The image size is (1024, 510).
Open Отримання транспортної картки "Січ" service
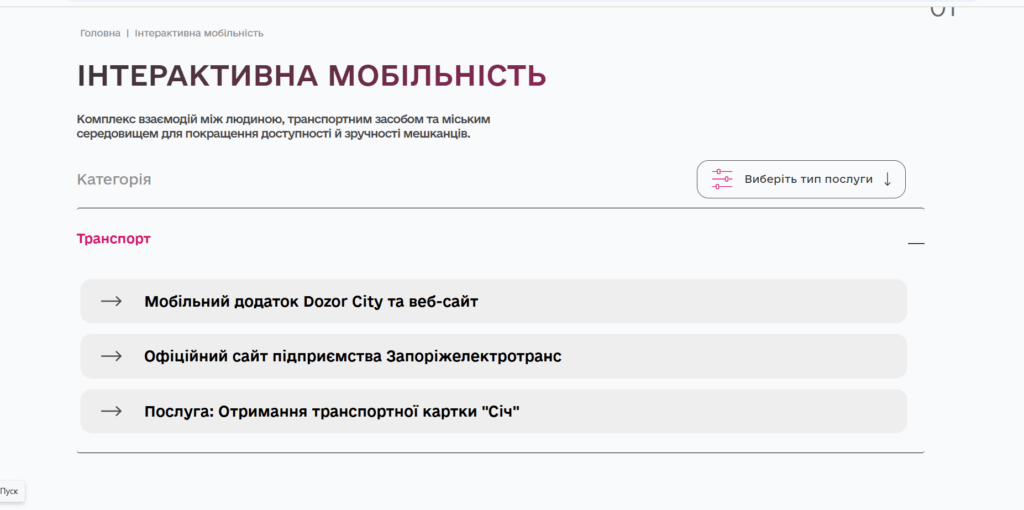pos(332,411)
